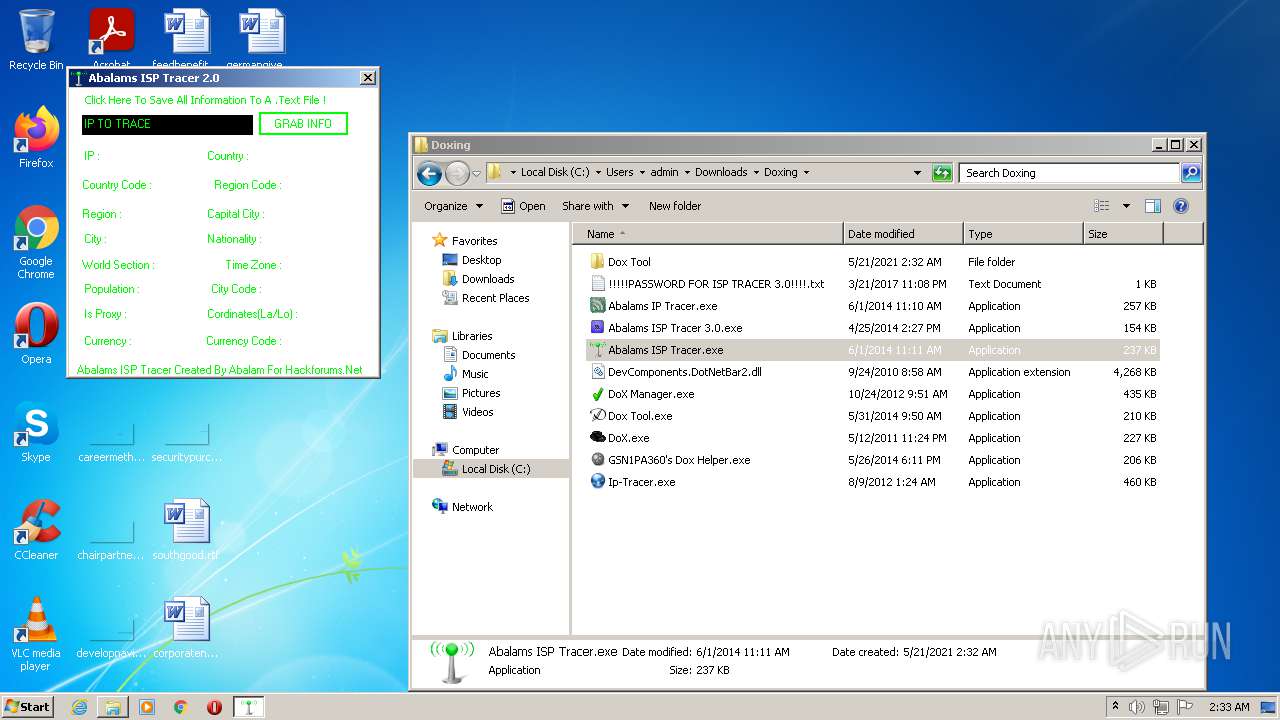Open Windows Explorer taskbar icon

(x=113, y=707)
